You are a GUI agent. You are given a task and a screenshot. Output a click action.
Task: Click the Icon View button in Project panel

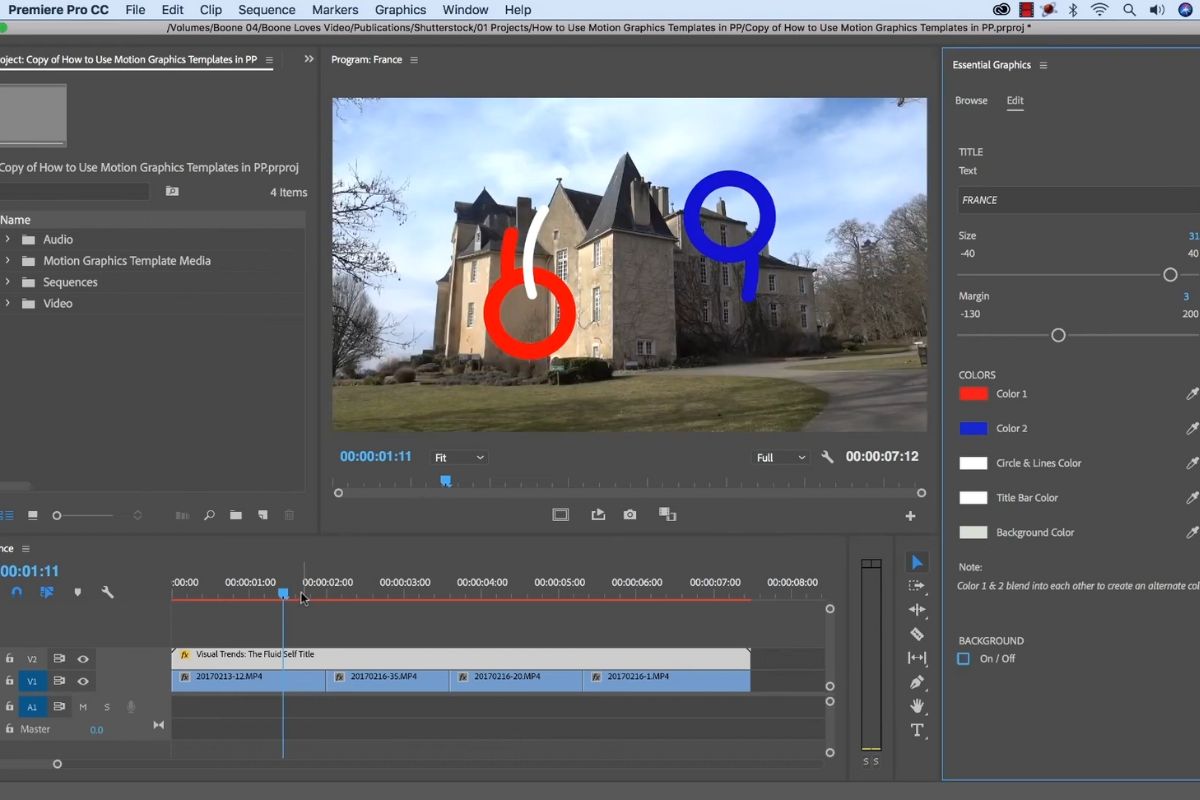point(33,515)
